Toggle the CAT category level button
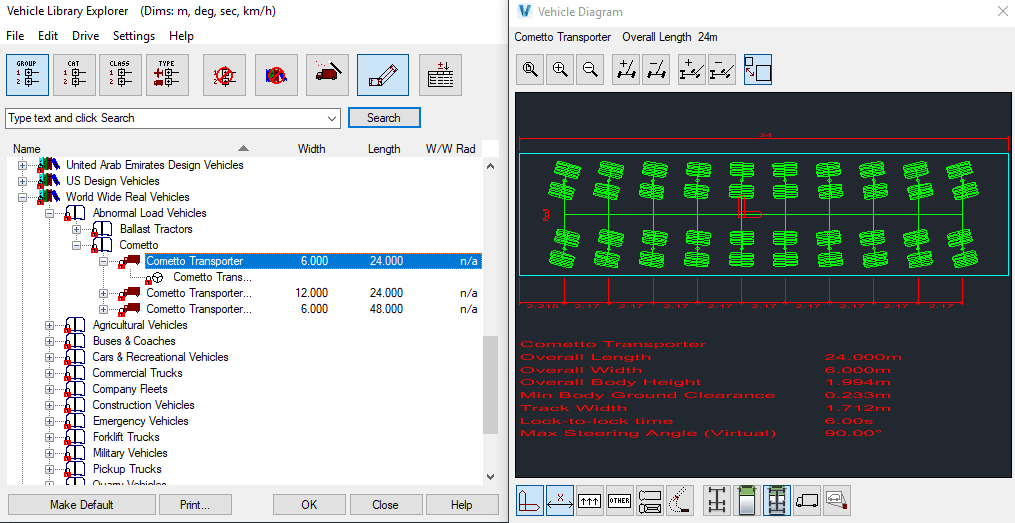Image resolution: width=1015 pixels, height=523 pixels. [x=74, y=75]
